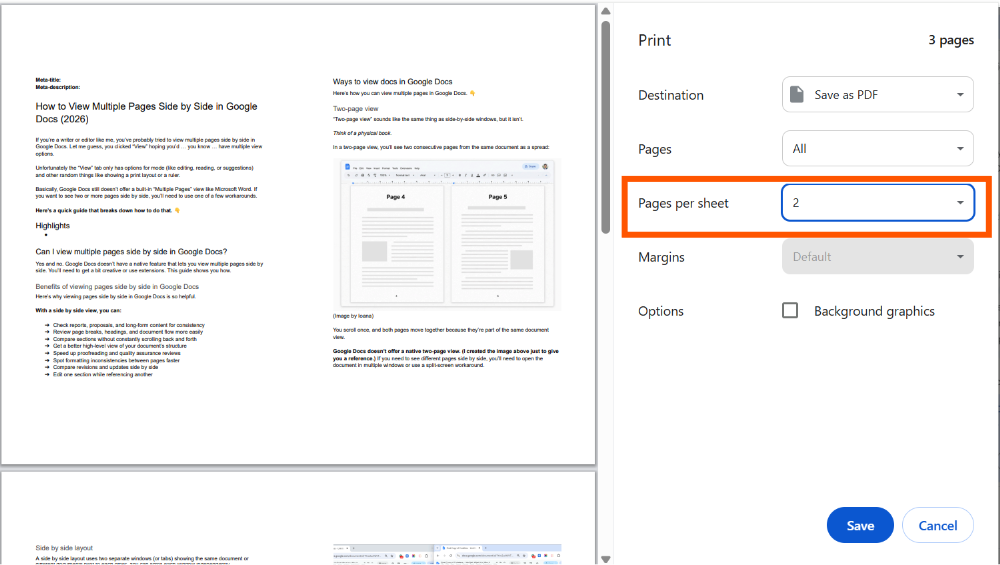Click the Cancel button

[938, 525]
